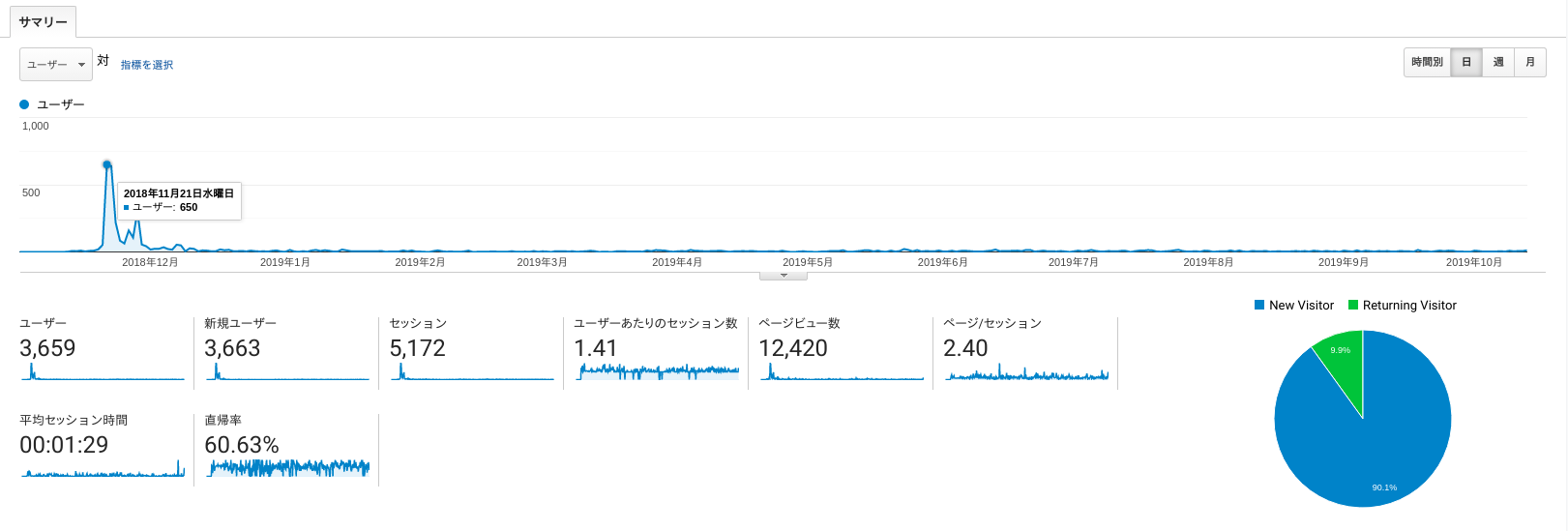Click the 直帰率 label

223,420
